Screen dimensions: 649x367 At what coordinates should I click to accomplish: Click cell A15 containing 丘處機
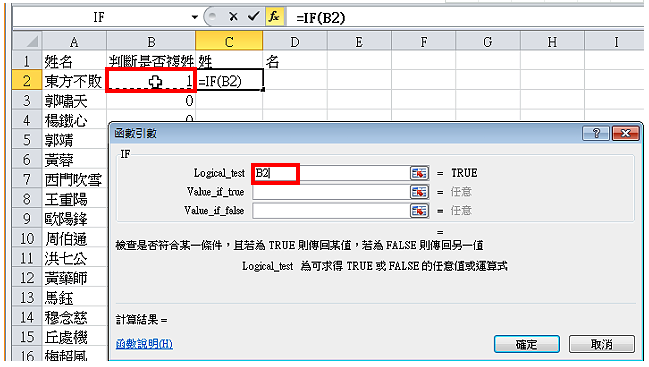[x=74, y=337]
